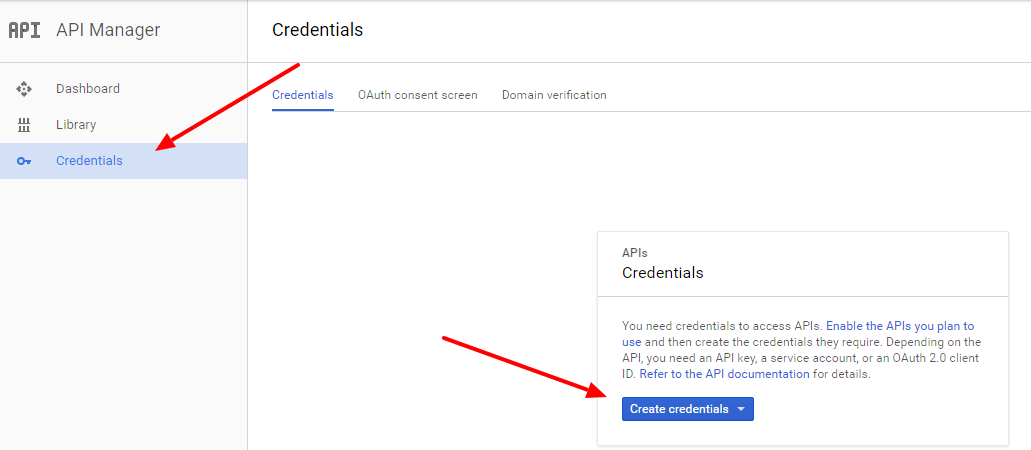Click the API logo icon
The width and height of the screenshot is (1031, 450).
24,30
